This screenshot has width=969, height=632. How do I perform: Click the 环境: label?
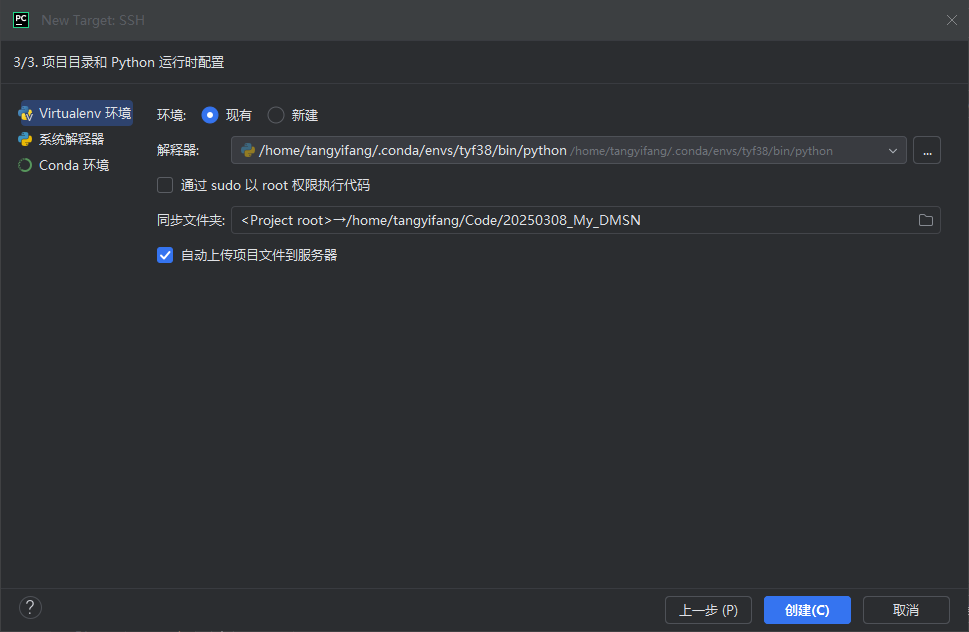(172, 115)
